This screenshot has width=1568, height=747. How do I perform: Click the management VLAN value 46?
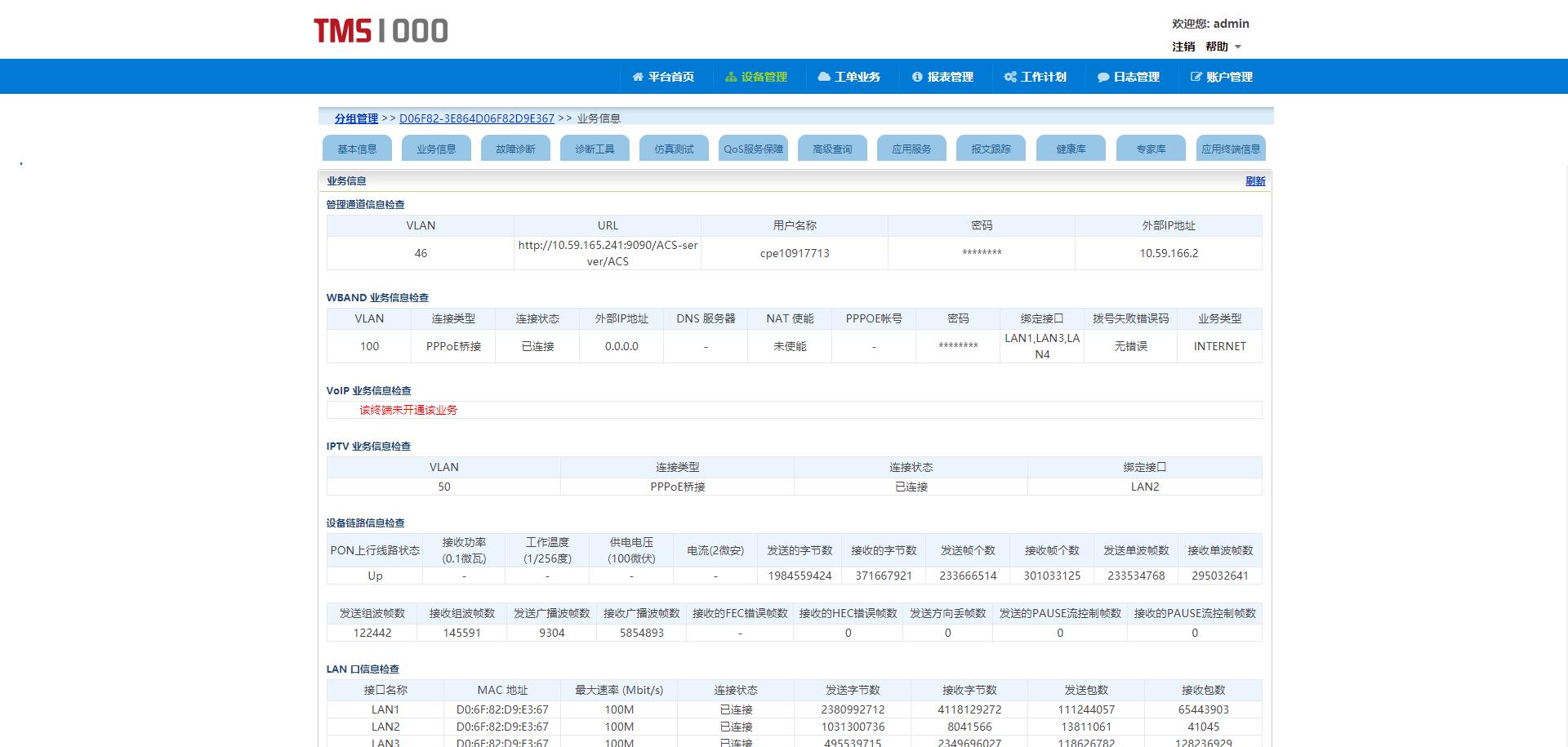coord(421,253)
